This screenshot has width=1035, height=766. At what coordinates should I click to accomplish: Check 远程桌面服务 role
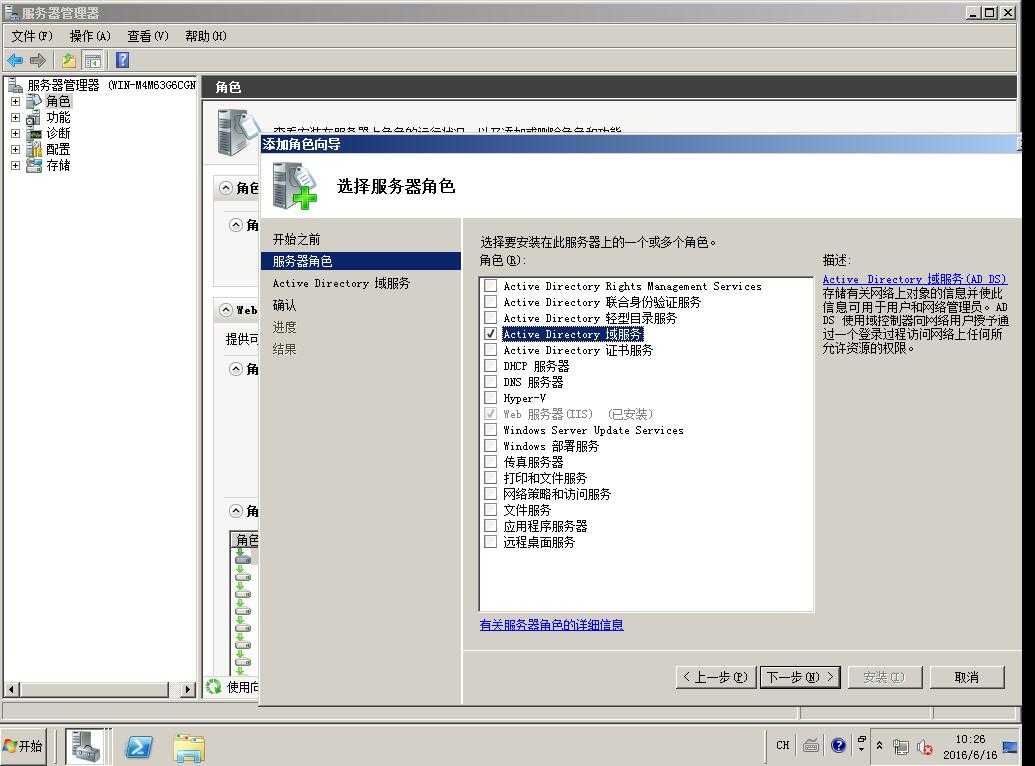point(490,541)
